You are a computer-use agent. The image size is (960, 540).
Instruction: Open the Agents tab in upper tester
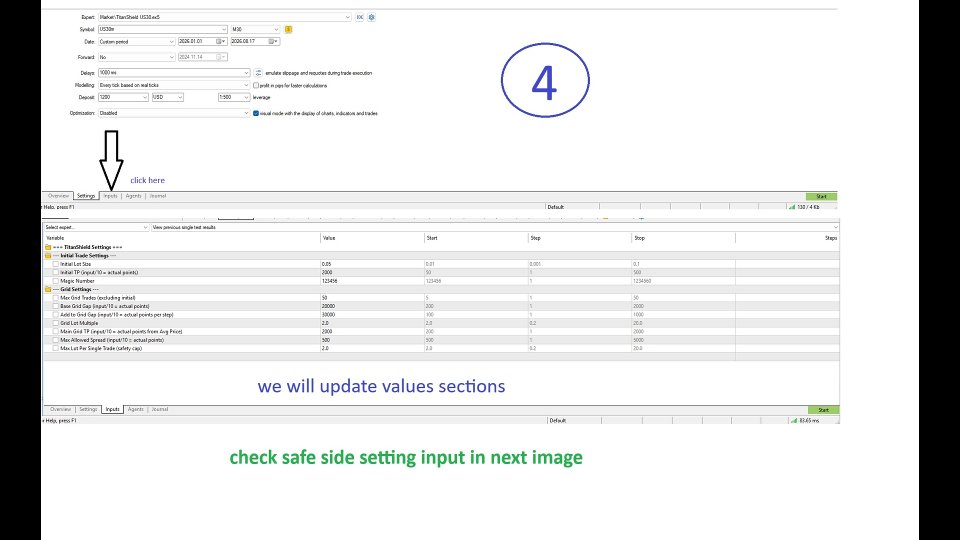[x=133, y=196]
